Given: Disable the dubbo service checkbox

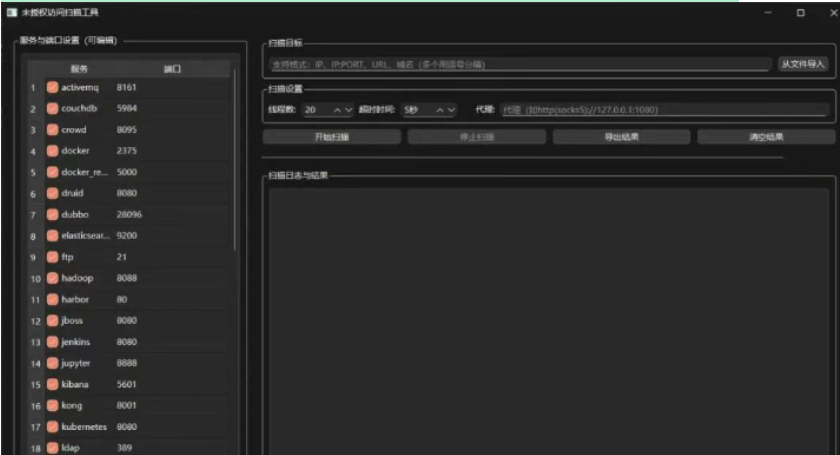Looking at the screenshot, I should click(52, 214).
